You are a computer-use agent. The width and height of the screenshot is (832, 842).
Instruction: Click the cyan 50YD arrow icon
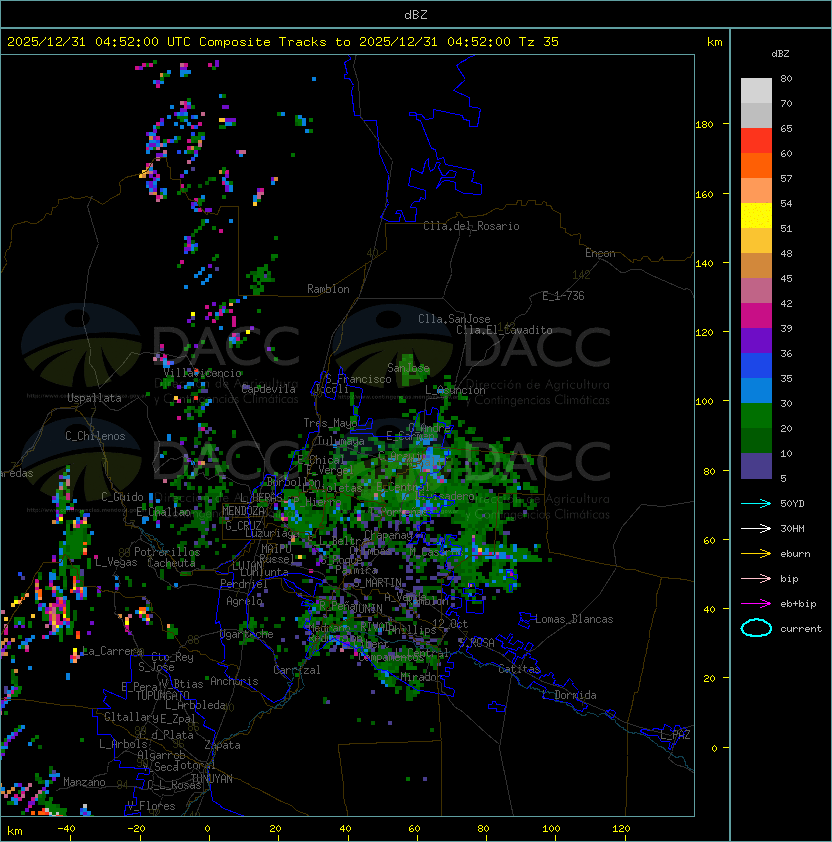point(756,504)
